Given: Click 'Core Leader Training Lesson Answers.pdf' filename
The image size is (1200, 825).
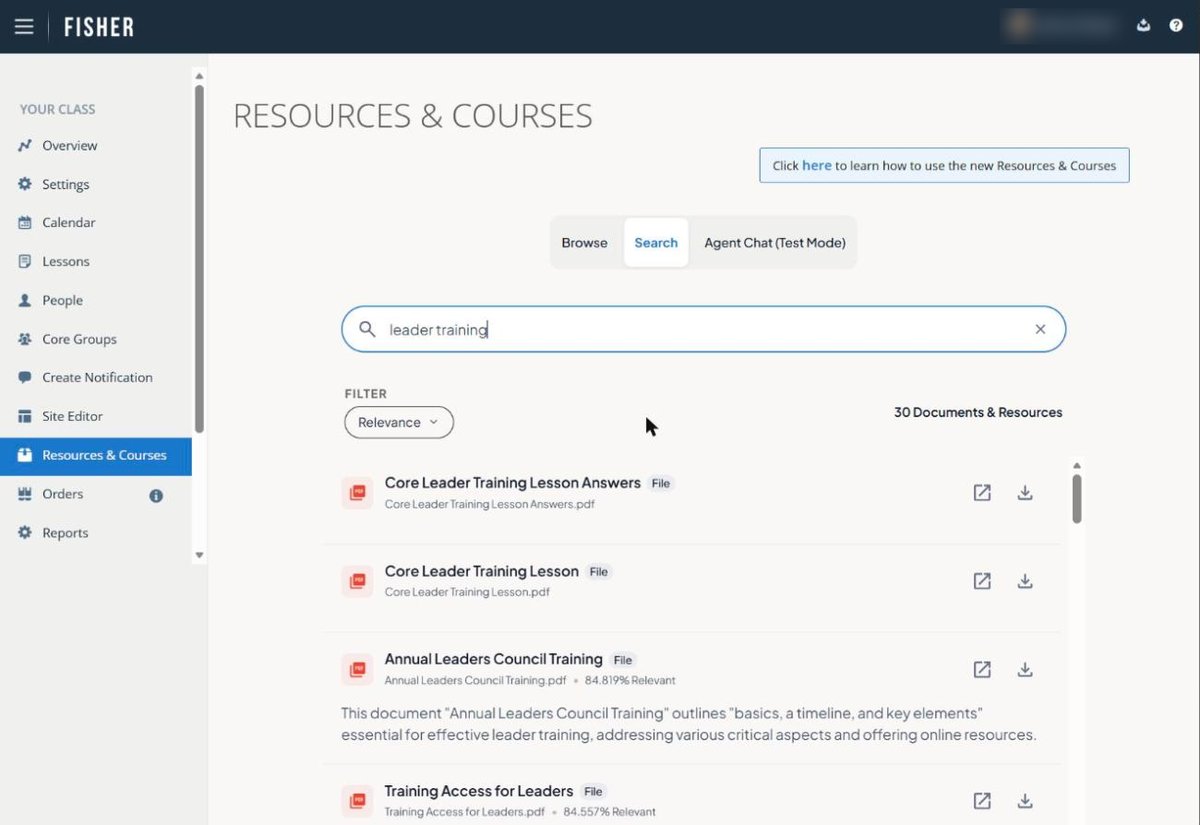Looking at the screenshot, I should click(490, 505).
